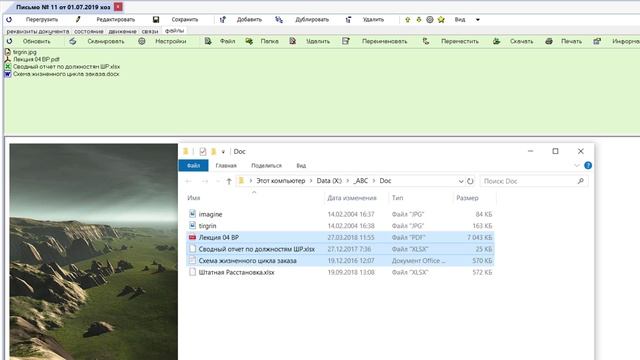Click the Добавить icon in top toolbar
Image resolution: width=640 pixels, height=360 pixels.
click(x=222, y=20)
